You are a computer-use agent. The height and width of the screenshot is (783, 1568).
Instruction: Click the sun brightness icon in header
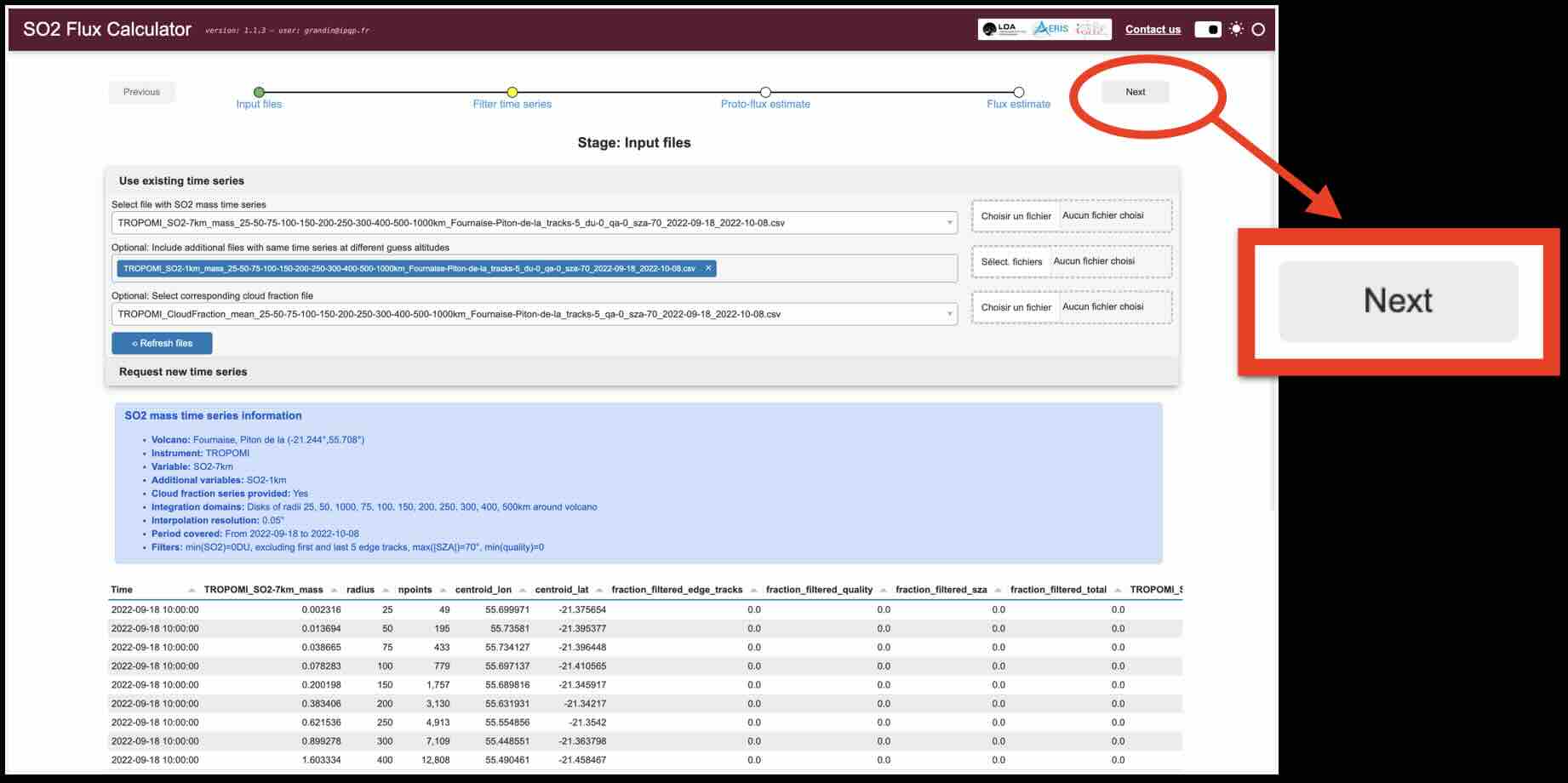click(1236, 29)
